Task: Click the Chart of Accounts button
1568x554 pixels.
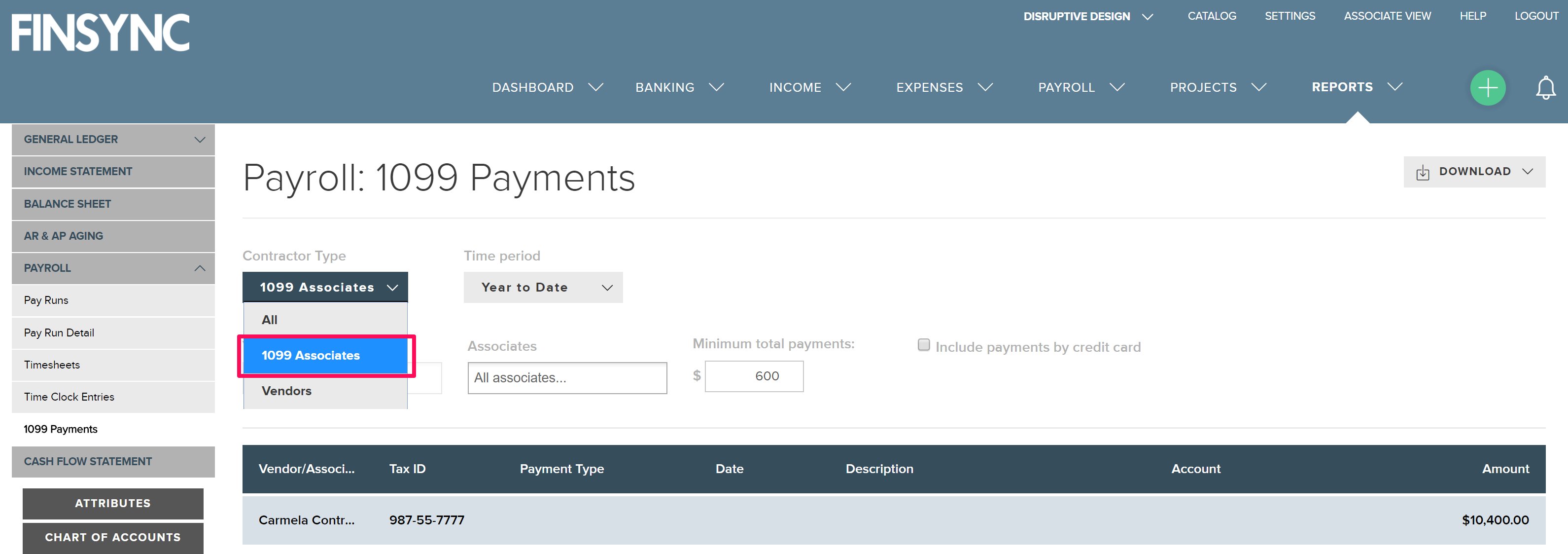Action: tap(113, 538)
